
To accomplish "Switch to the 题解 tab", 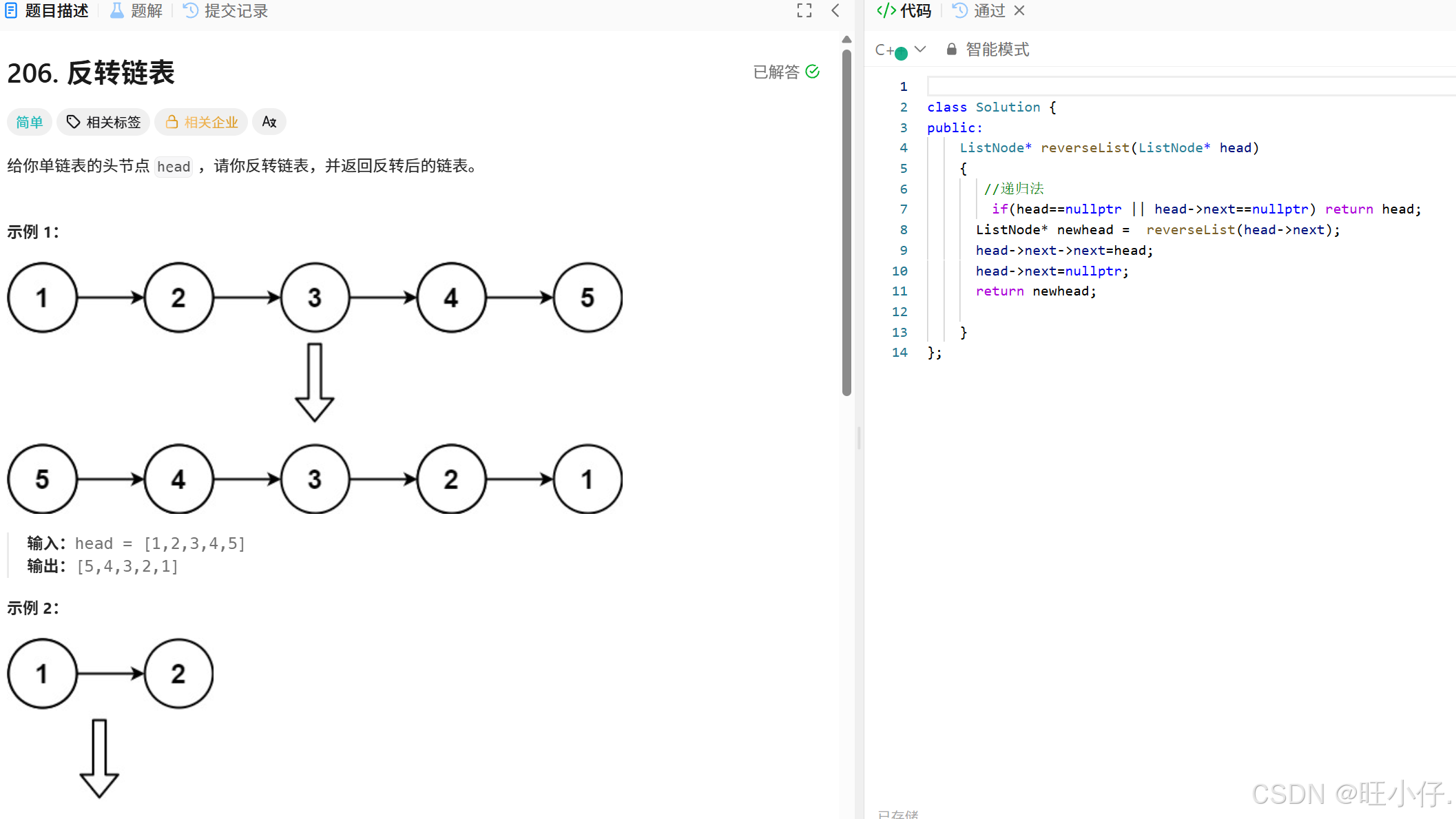I will (136, 10).
